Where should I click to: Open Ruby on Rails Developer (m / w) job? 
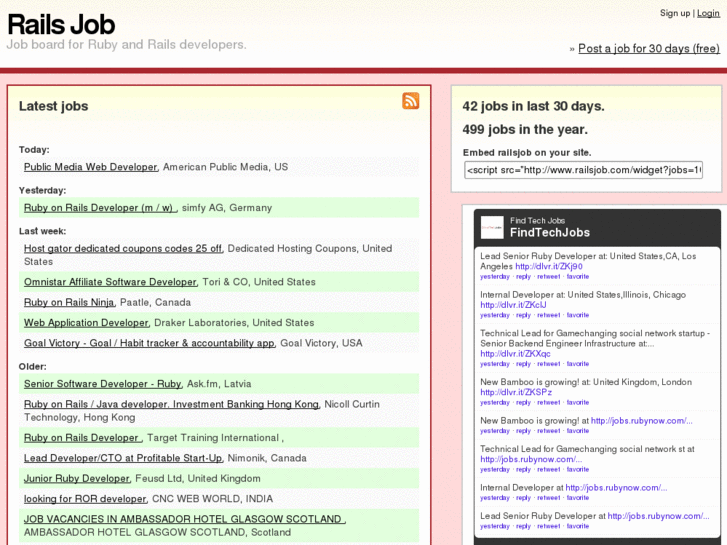[x=99, y=208]
